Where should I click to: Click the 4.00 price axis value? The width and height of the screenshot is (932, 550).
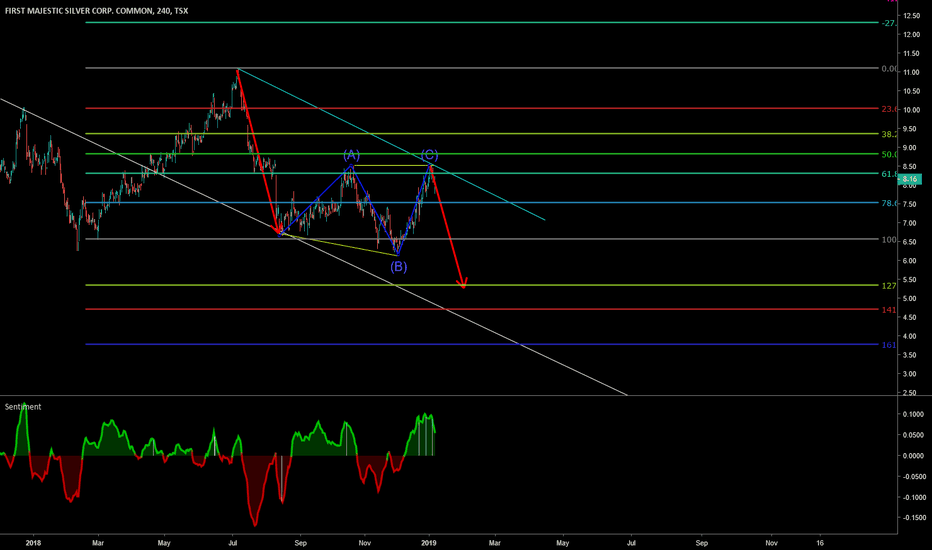coord(911,337)
